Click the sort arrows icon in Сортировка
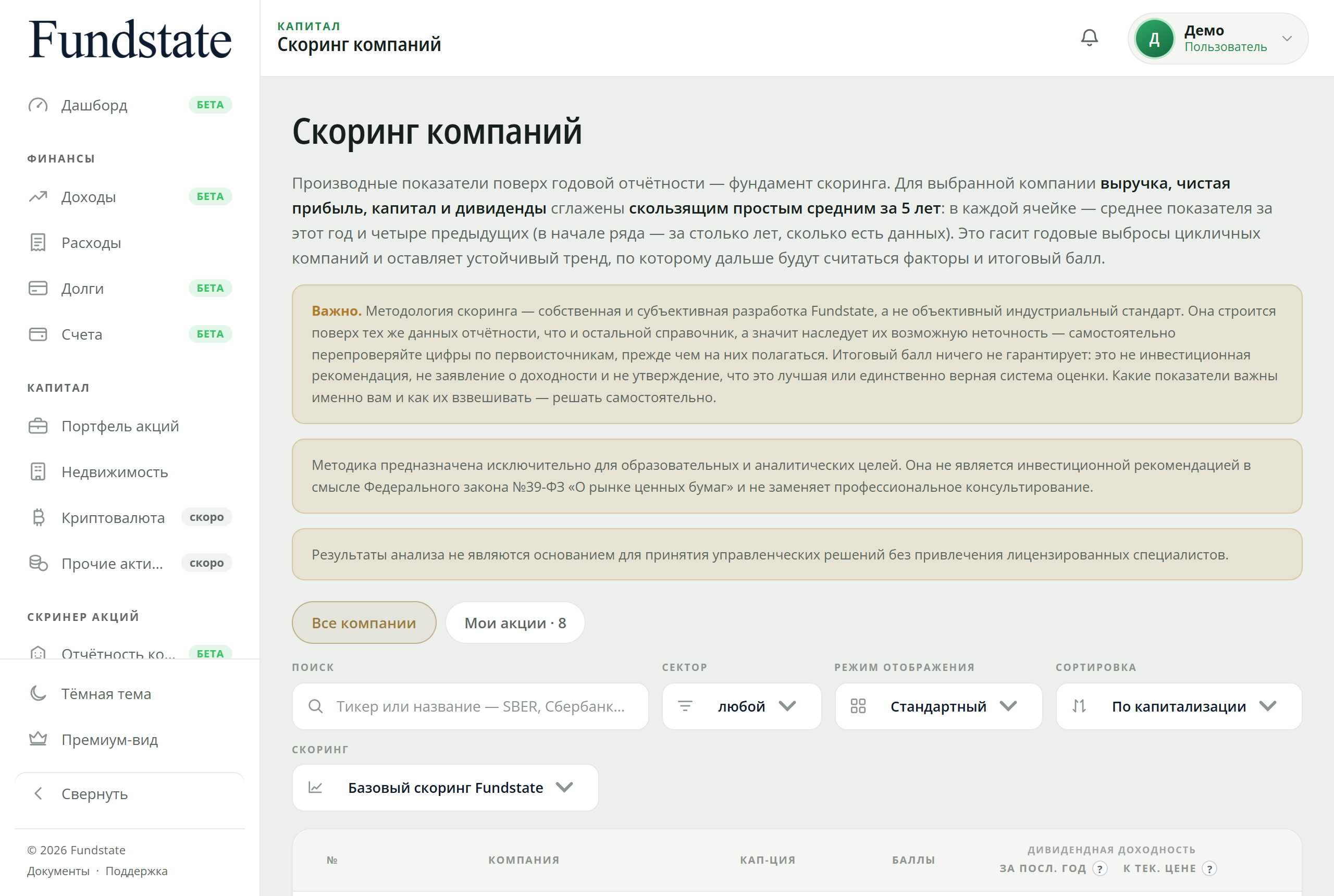 1079,706
